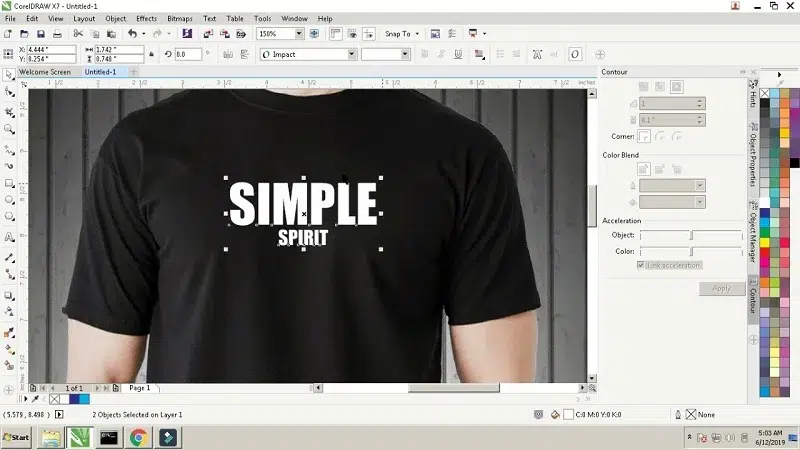This screenshot has width=800, height=450.
Task: Select the Shape tool
Action: [9, 92]
